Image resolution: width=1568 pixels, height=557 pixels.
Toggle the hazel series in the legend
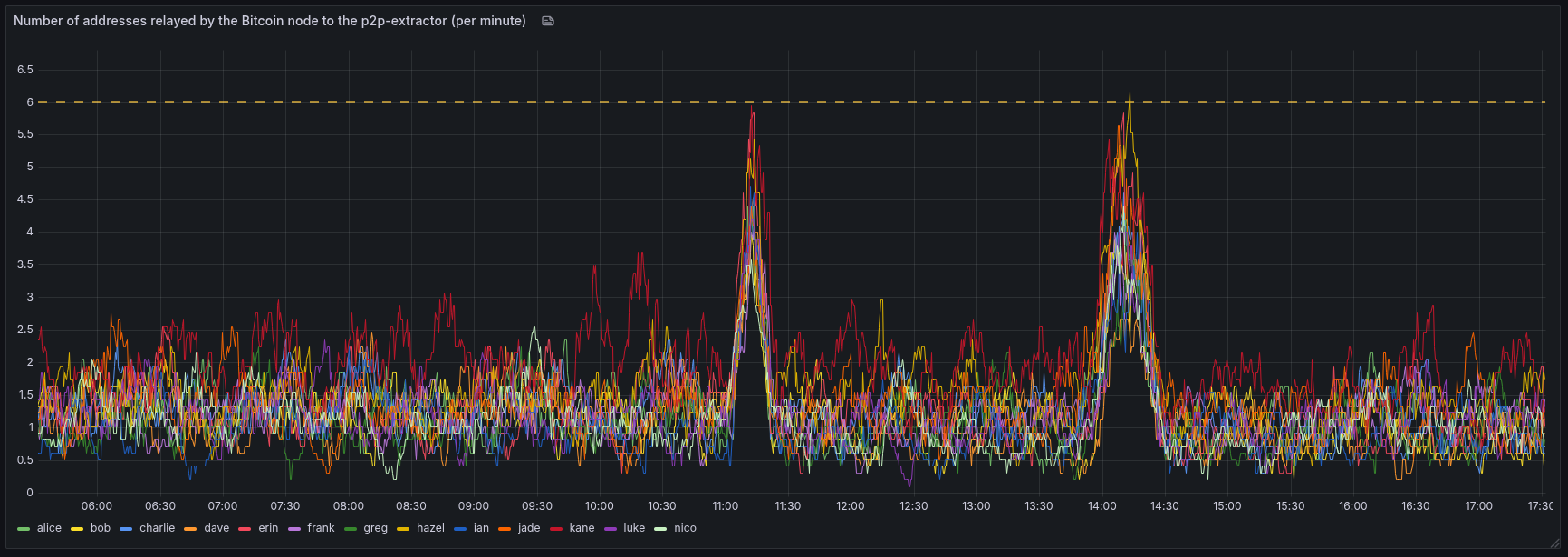coord(430,528)
